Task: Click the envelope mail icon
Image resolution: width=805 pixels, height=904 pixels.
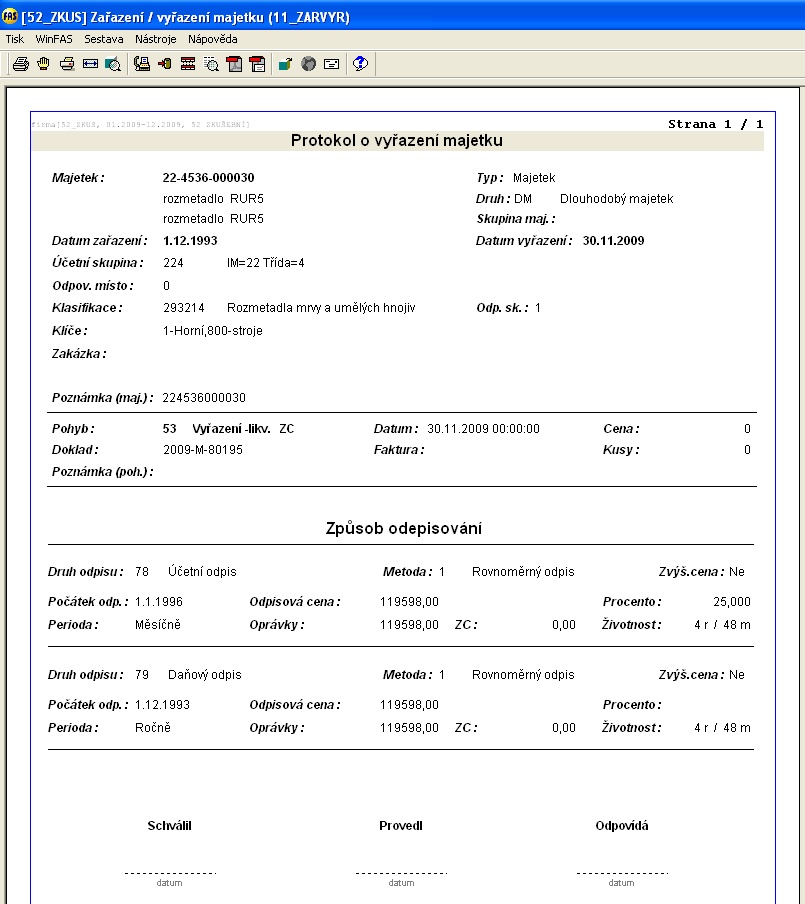Action: pos(331,64)
